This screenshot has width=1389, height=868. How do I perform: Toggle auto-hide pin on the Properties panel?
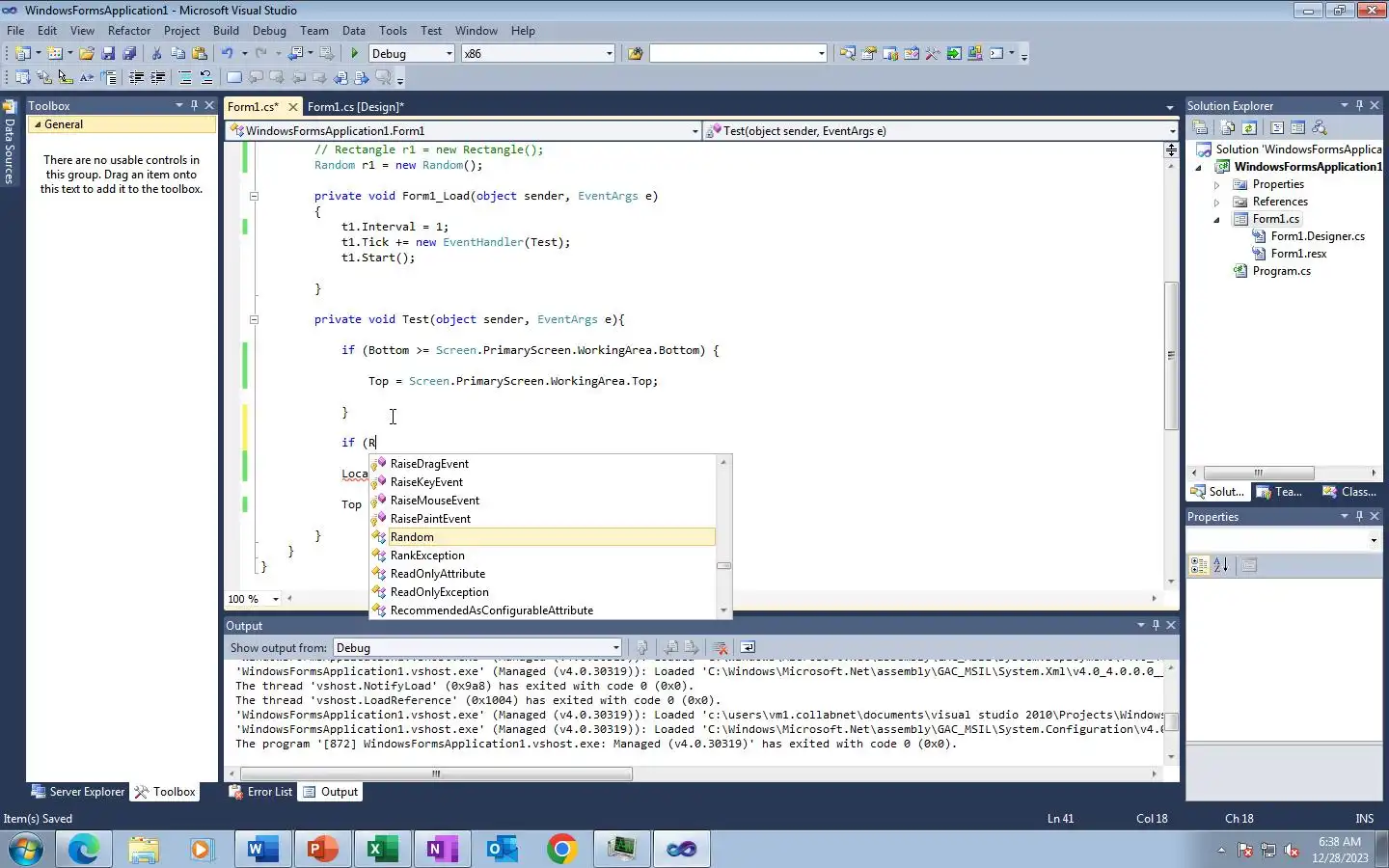click(1359, 516)
